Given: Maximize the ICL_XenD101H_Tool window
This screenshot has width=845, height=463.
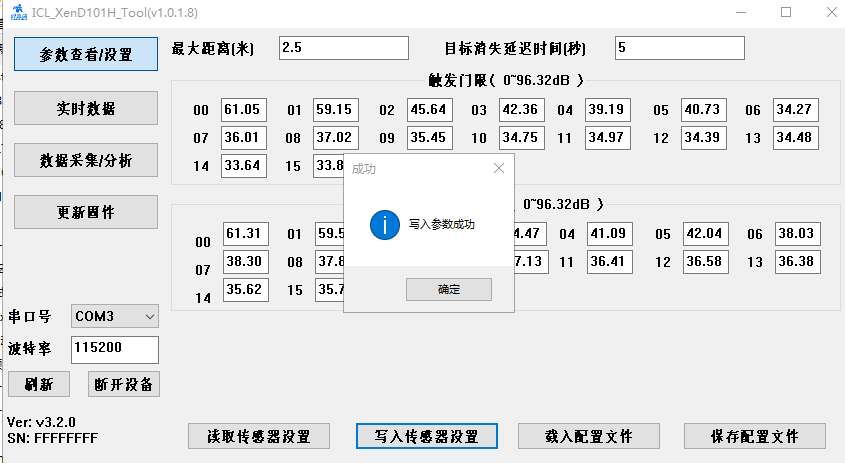Looking at the screenshot, I should pyautogui.click(x=785, y=12).
